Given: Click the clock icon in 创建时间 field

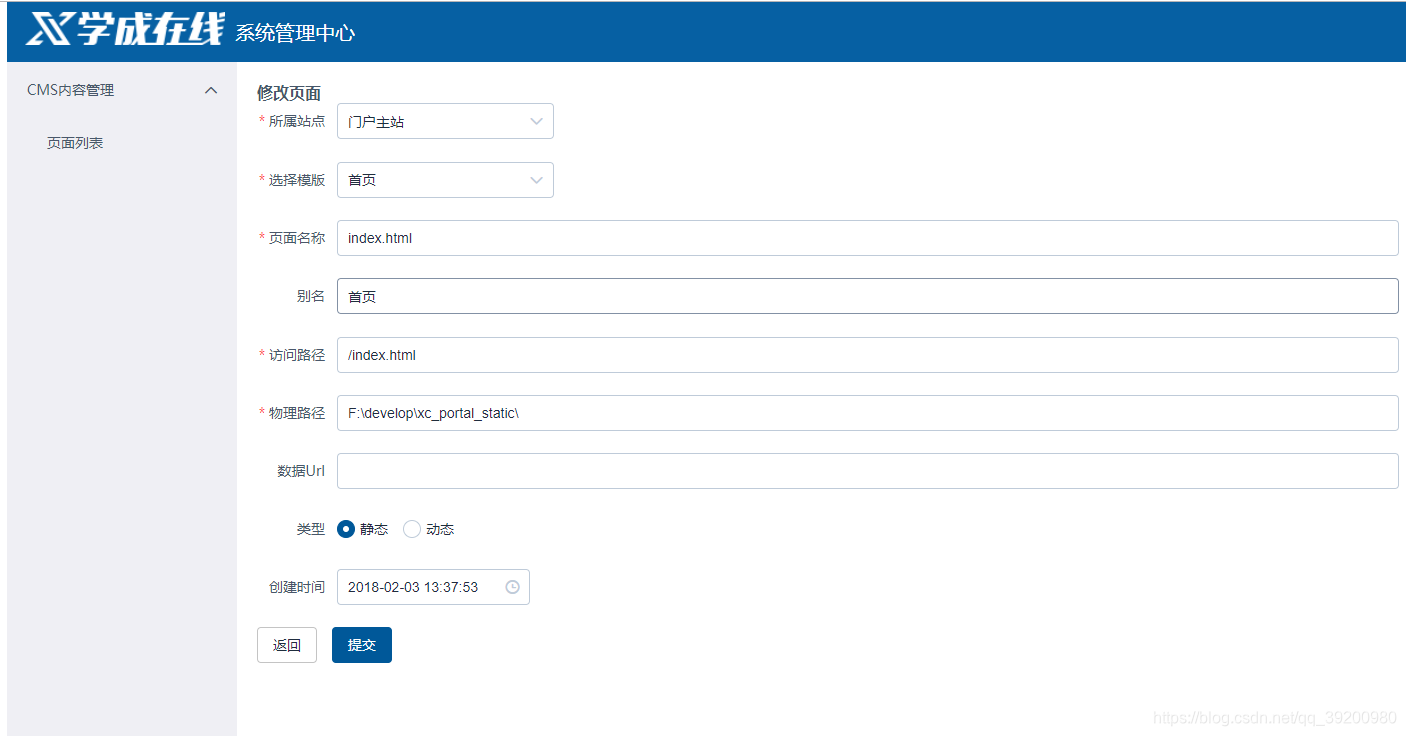Looking at the screenshot, I should coord(512,587).
